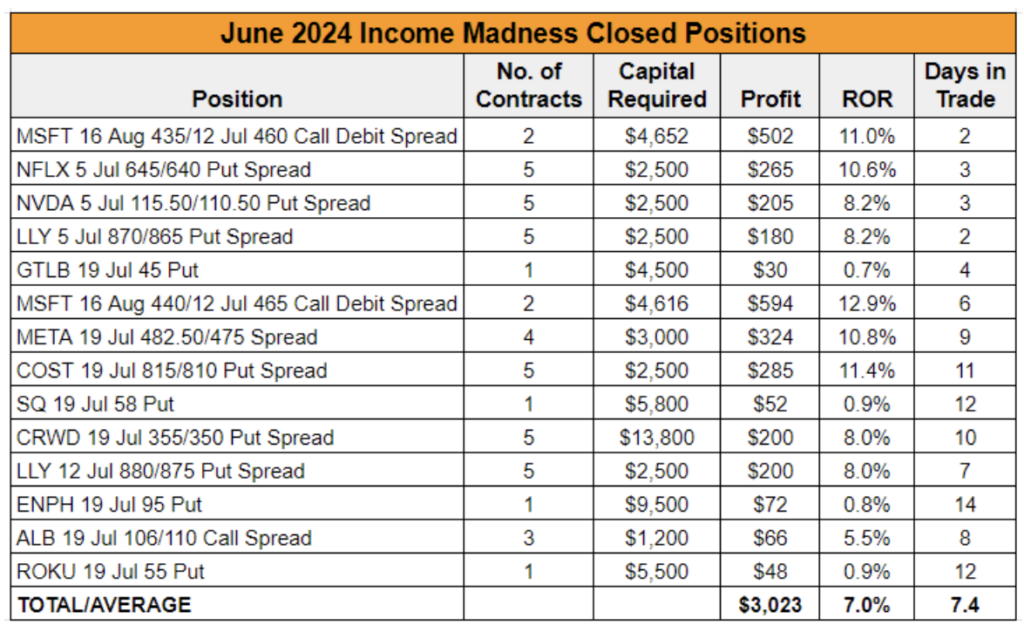This screenshot has height=632, width=1024.
Task: Click the GTLB 19 Jul 45 Put cell
Action: [237, 270]
